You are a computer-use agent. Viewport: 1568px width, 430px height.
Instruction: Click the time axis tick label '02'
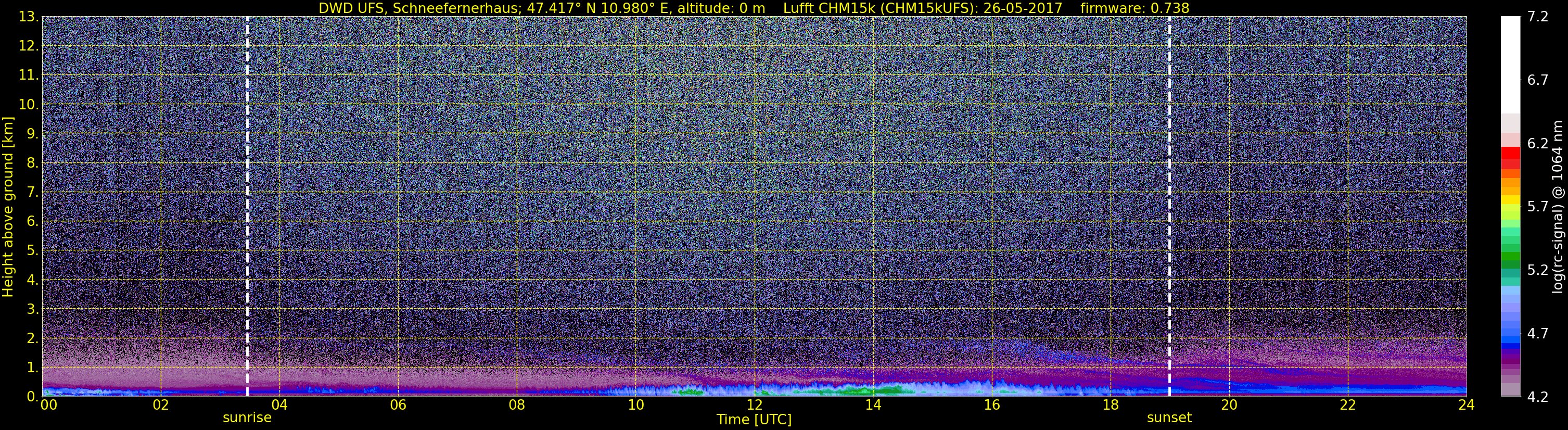pos(160,405)
